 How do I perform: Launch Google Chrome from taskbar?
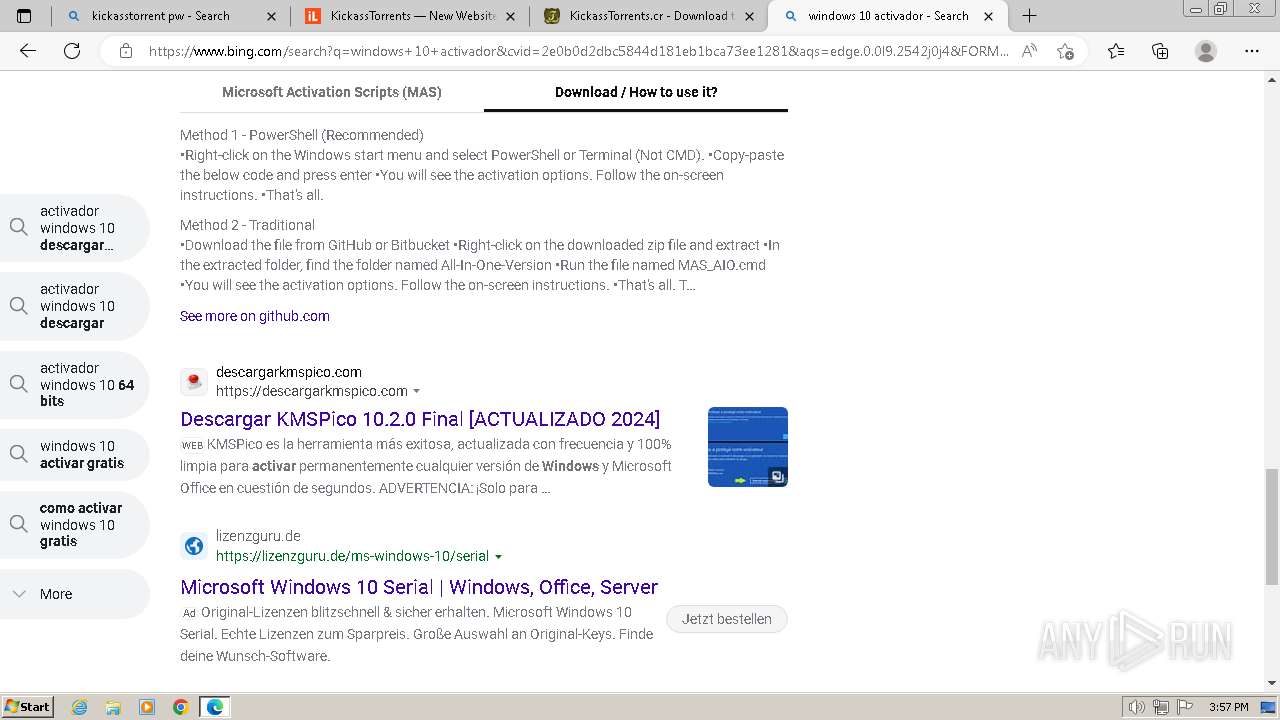[x=180, y=707]
